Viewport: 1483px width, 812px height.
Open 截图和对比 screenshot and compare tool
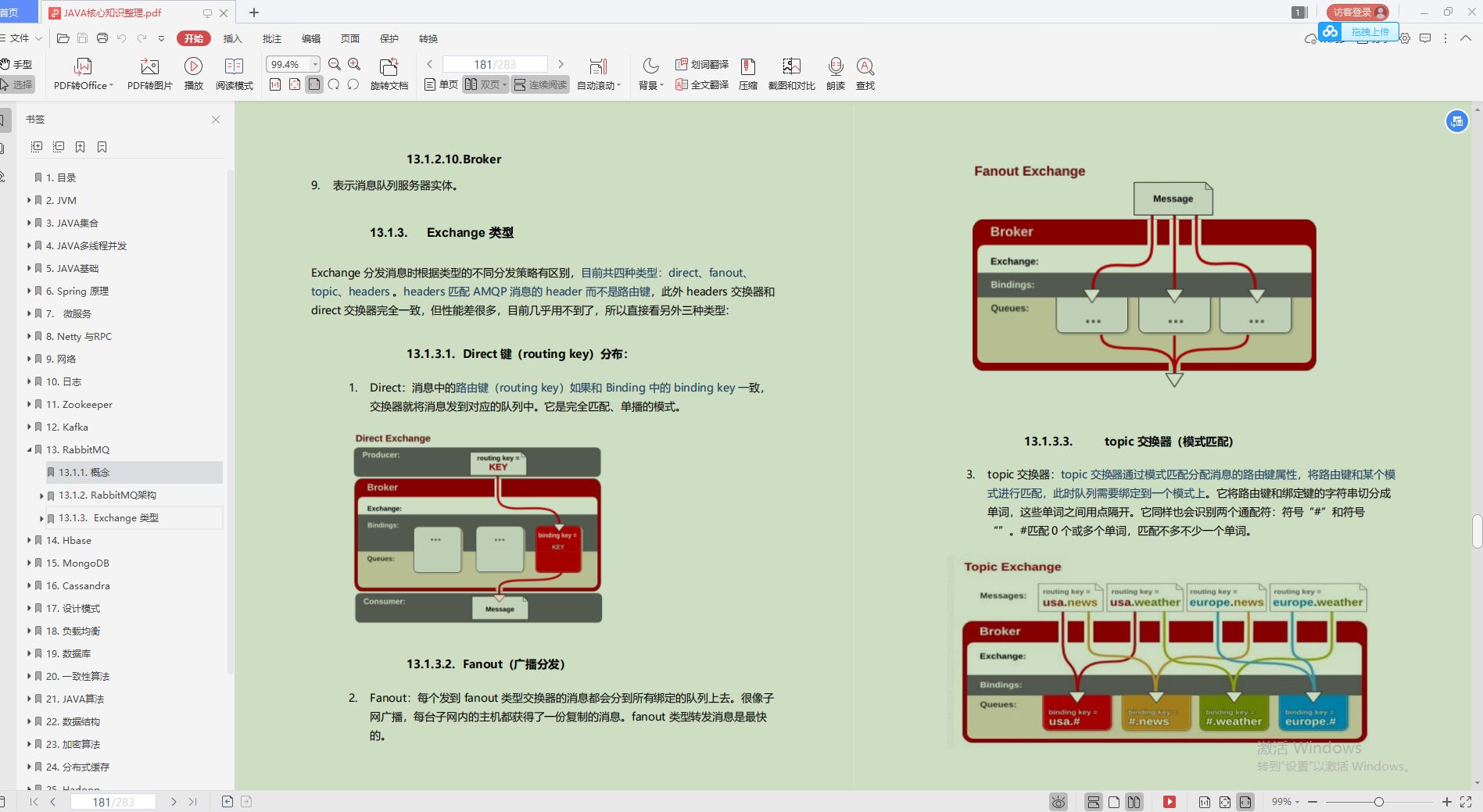791,74
